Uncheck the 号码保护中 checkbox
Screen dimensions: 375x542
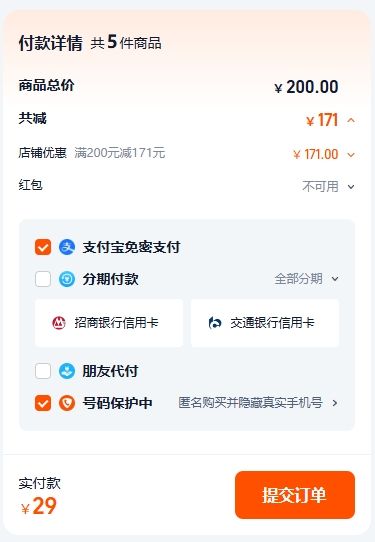pos(43,403)
